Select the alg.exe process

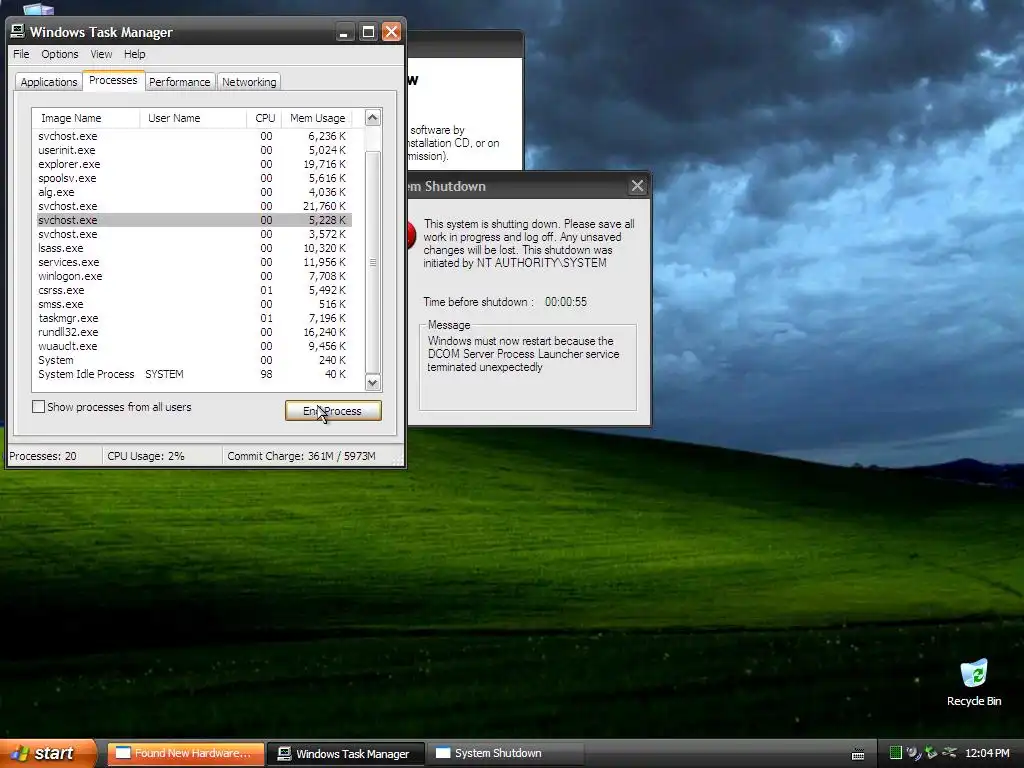click(193, 192)
